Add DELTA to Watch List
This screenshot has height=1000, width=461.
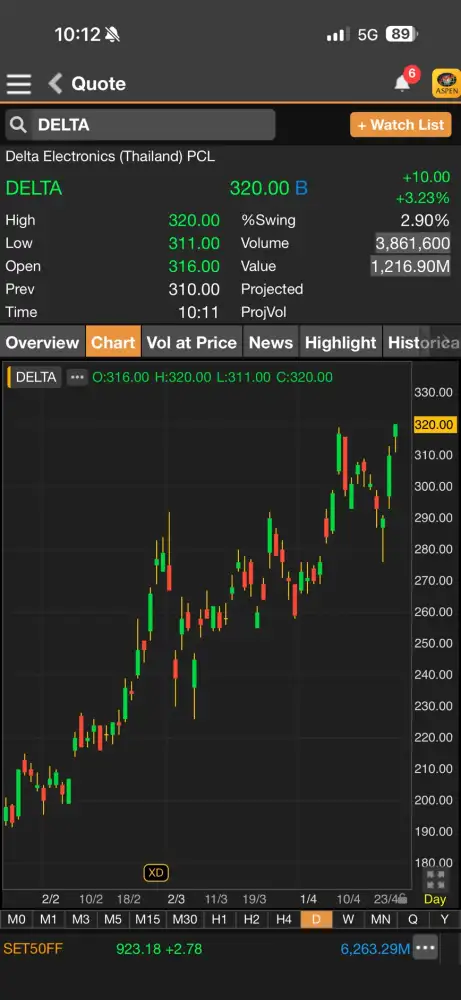pyautogui.click(x=400, y=125)
